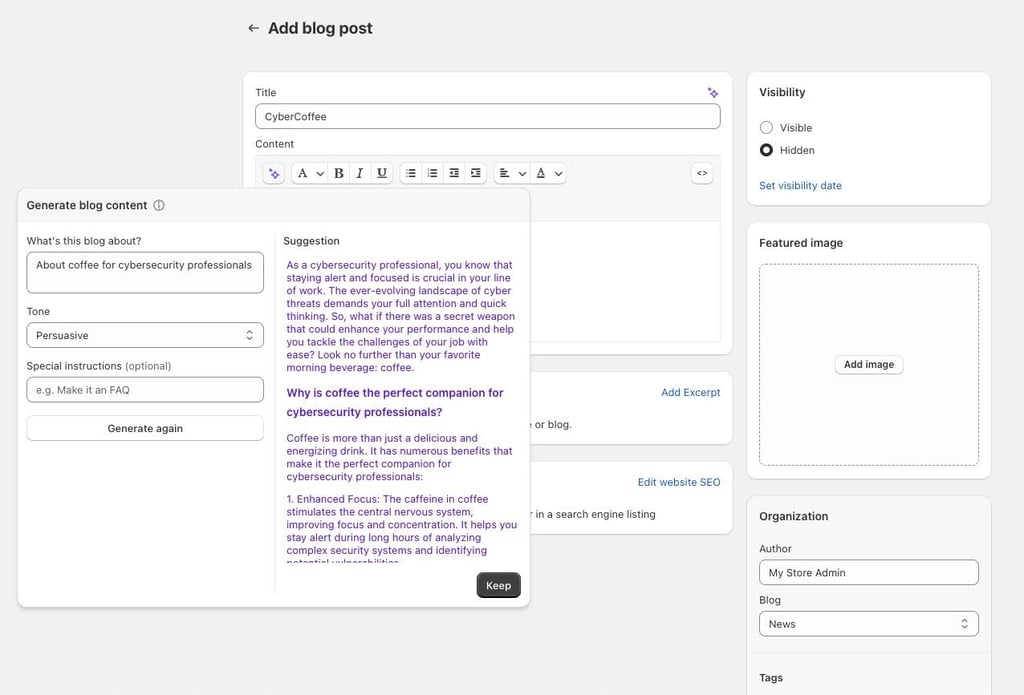The image size is (1024, 695).
Task: Click the AI sparkle button in Content toolbar
Action: coord(274,174)
